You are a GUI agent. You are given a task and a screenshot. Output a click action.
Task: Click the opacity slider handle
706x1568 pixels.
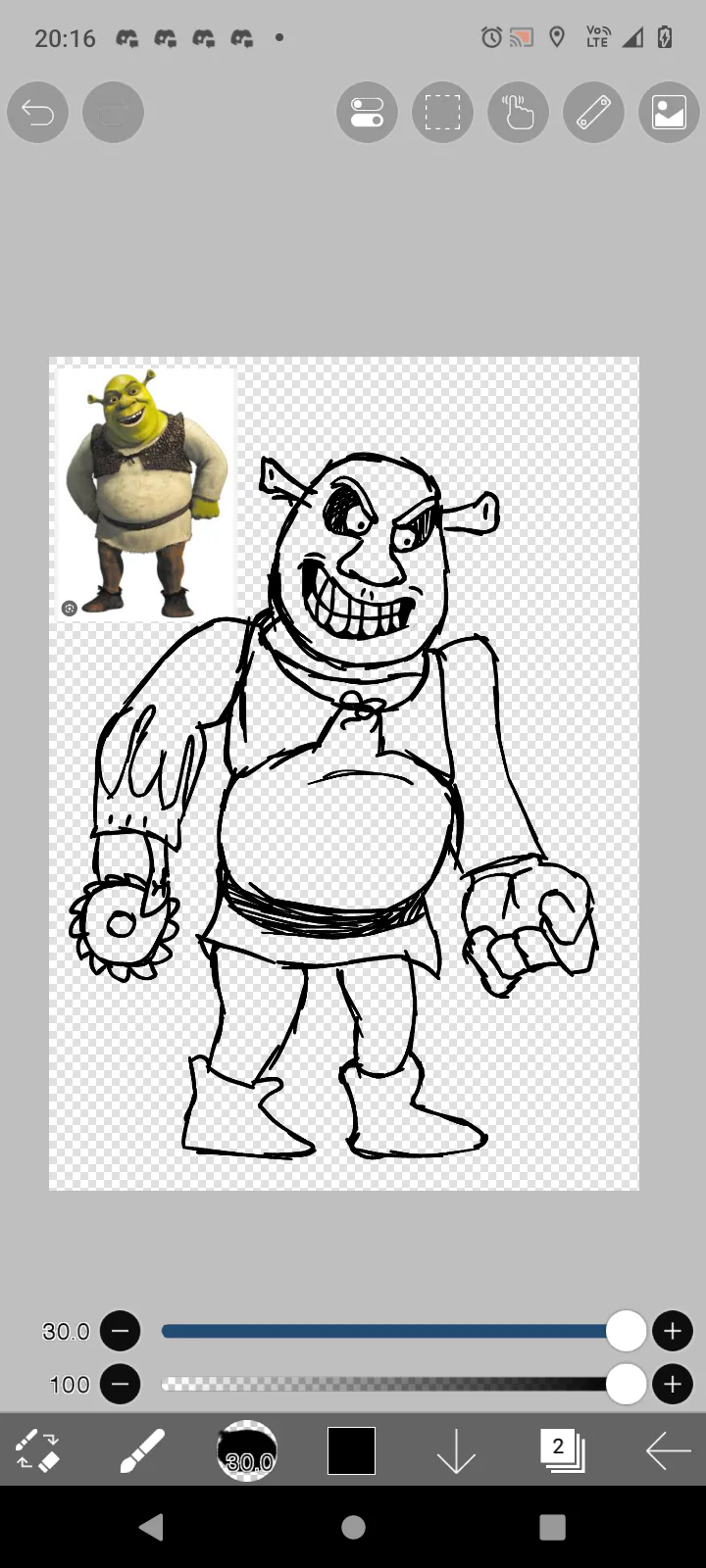(626, 1384)
